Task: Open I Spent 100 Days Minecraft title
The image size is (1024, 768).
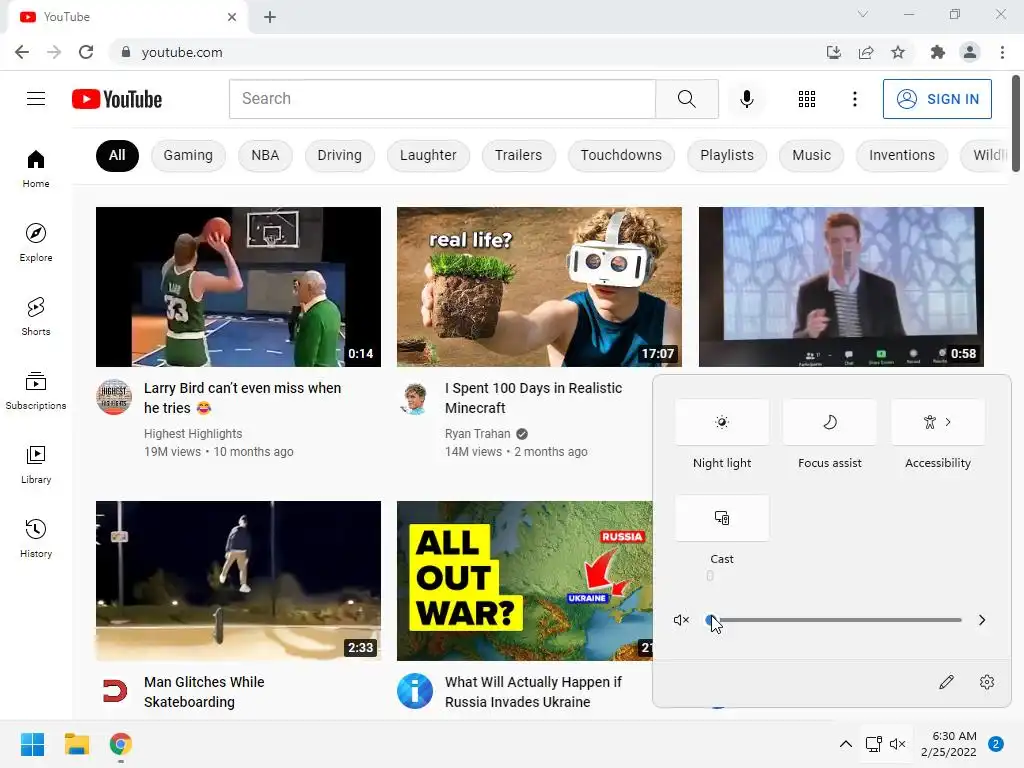Action: (x=534, y=398)
